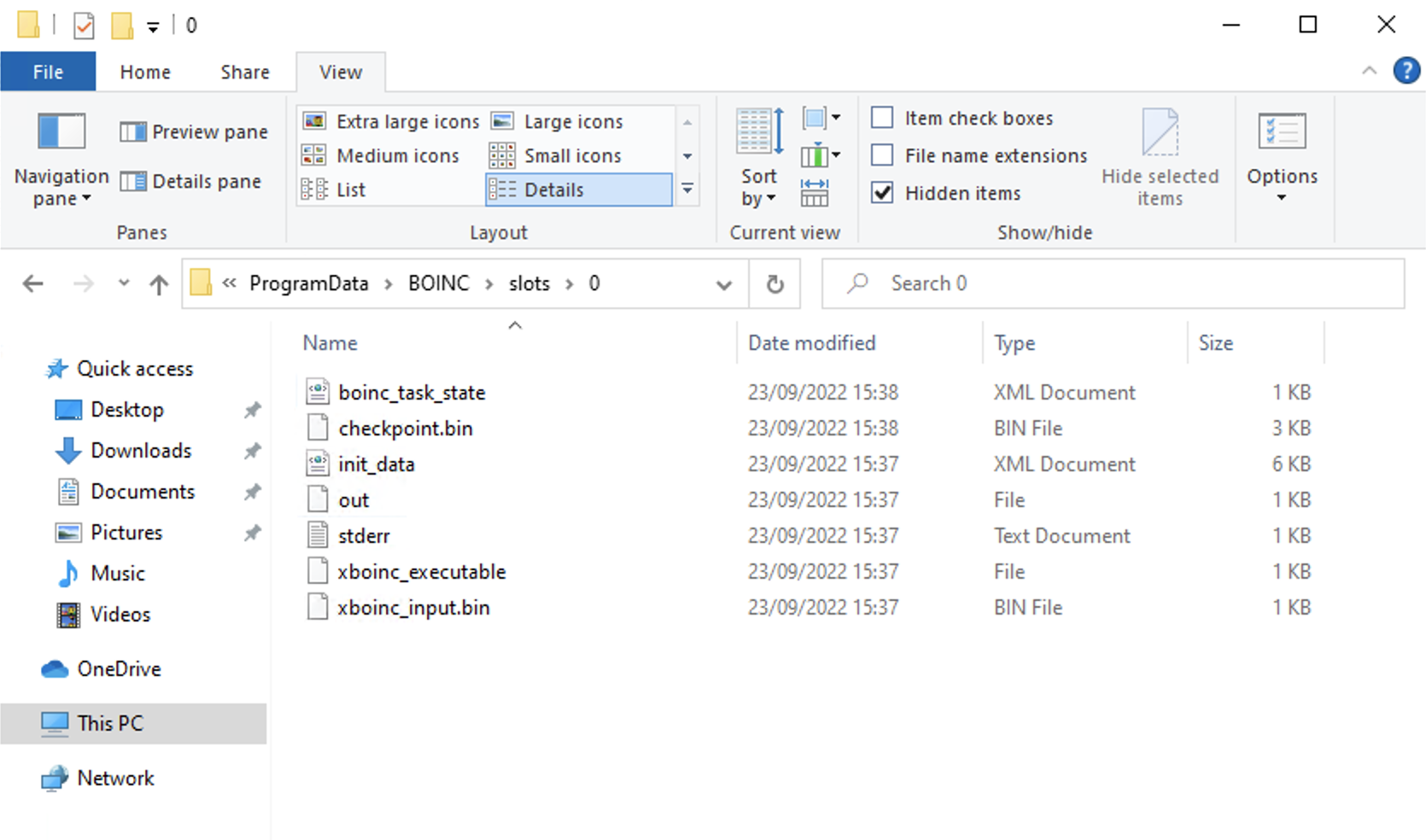Enable Item check boxes
The image size is (1426, 840).
coord(882,118)
